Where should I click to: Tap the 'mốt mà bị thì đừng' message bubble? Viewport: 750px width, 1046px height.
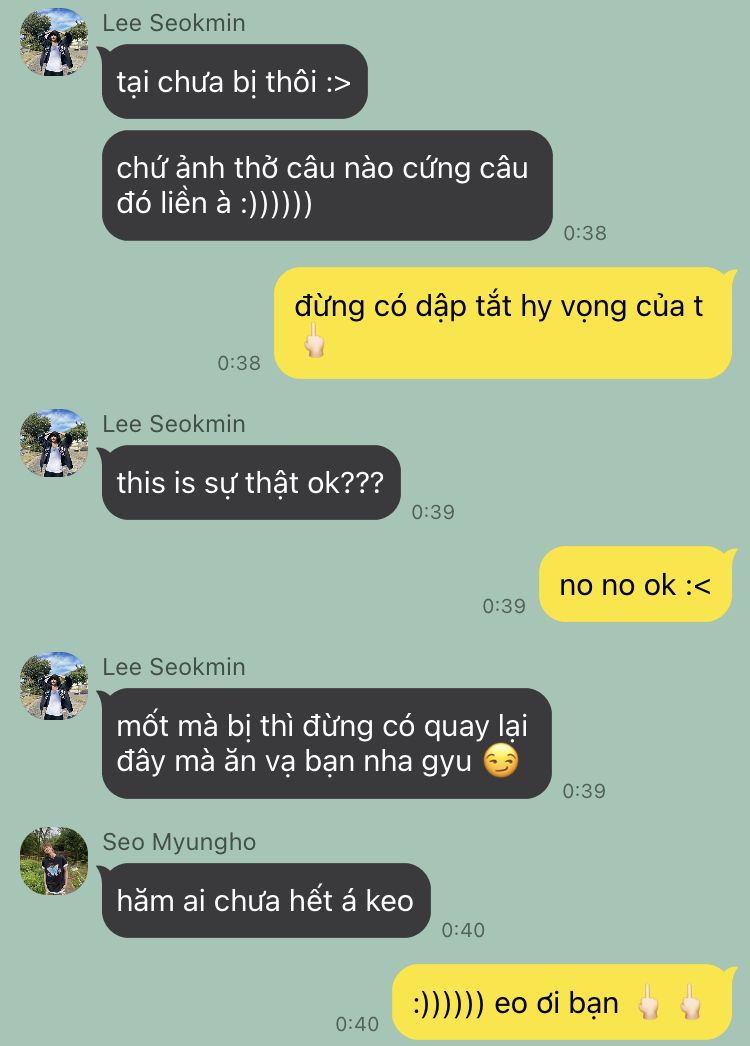click(x=326, y=743)
